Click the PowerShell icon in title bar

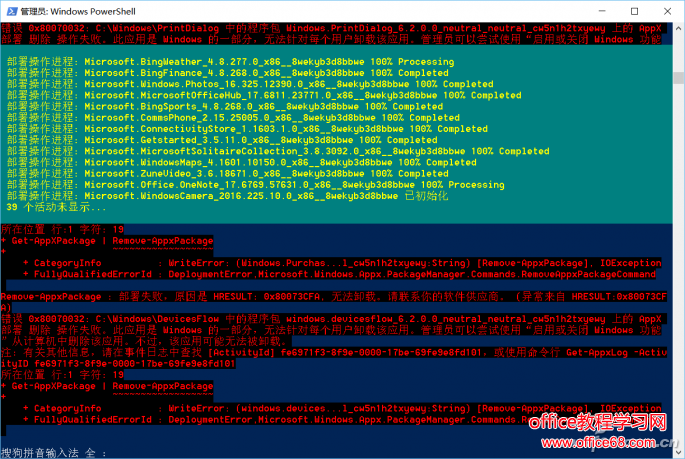tap(12, 11)
